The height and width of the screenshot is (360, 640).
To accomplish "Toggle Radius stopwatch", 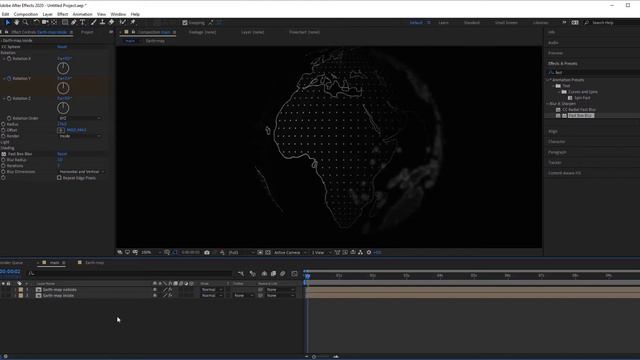I will click(x=3, y=124).
